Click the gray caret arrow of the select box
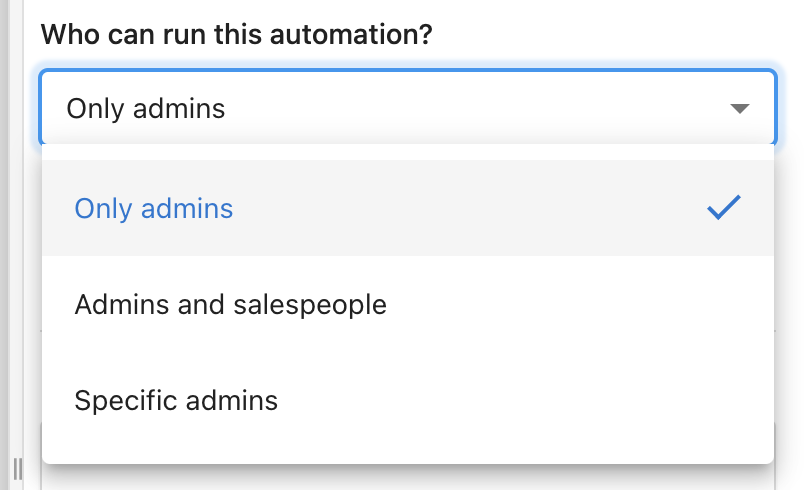 click(739, 109)
